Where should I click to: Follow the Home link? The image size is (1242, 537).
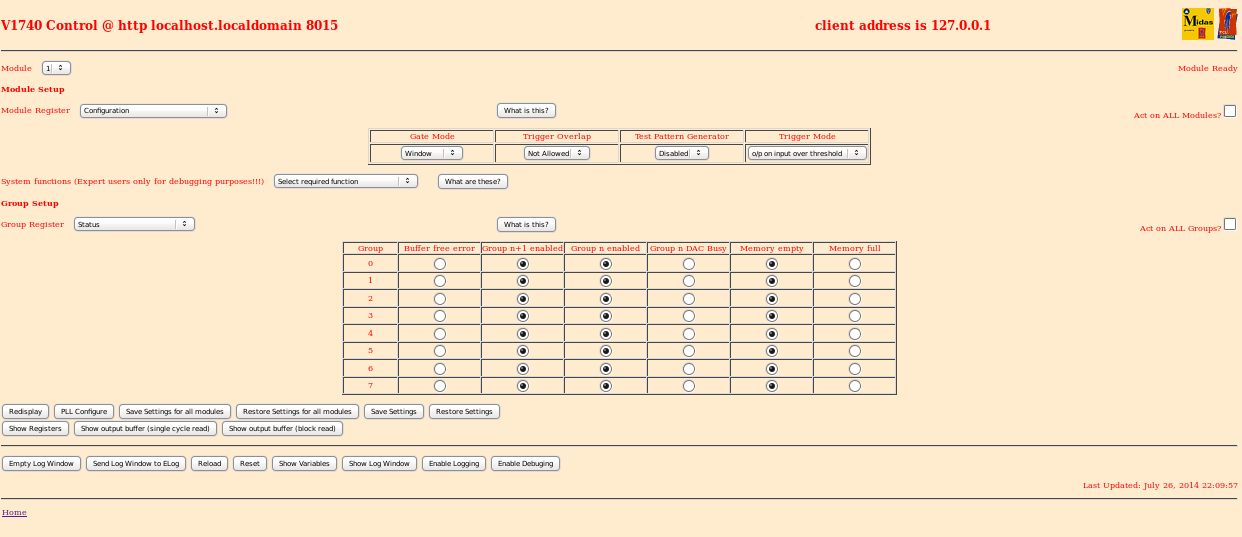click(14, 512)
